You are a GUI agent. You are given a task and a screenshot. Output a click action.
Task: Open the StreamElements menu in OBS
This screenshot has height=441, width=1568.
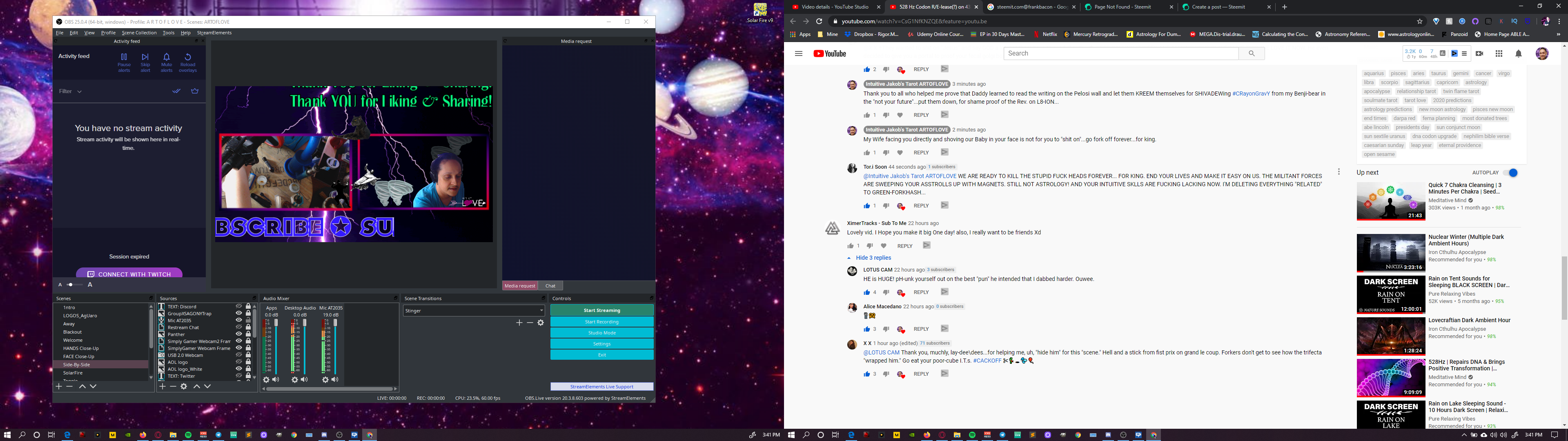point(214,33)
